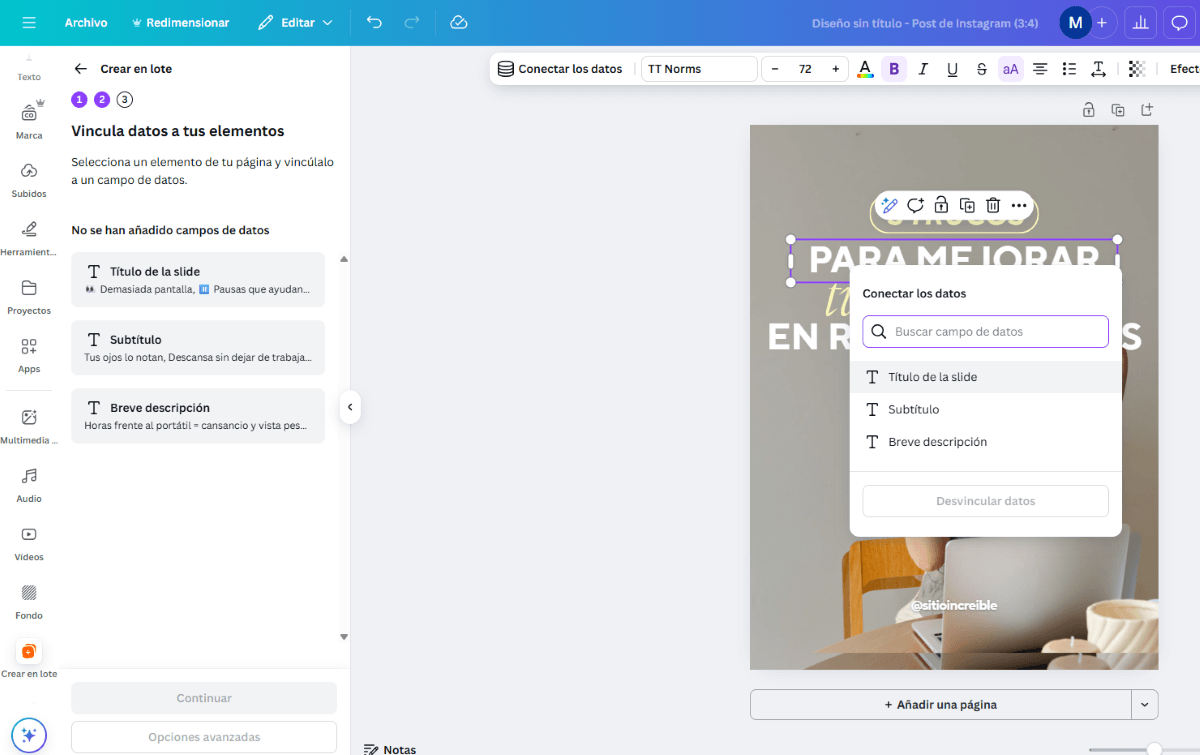This screenshot has height=755, width=1200.
Task: Click Opciones avanzadas button
Action: tap(204, 737)
